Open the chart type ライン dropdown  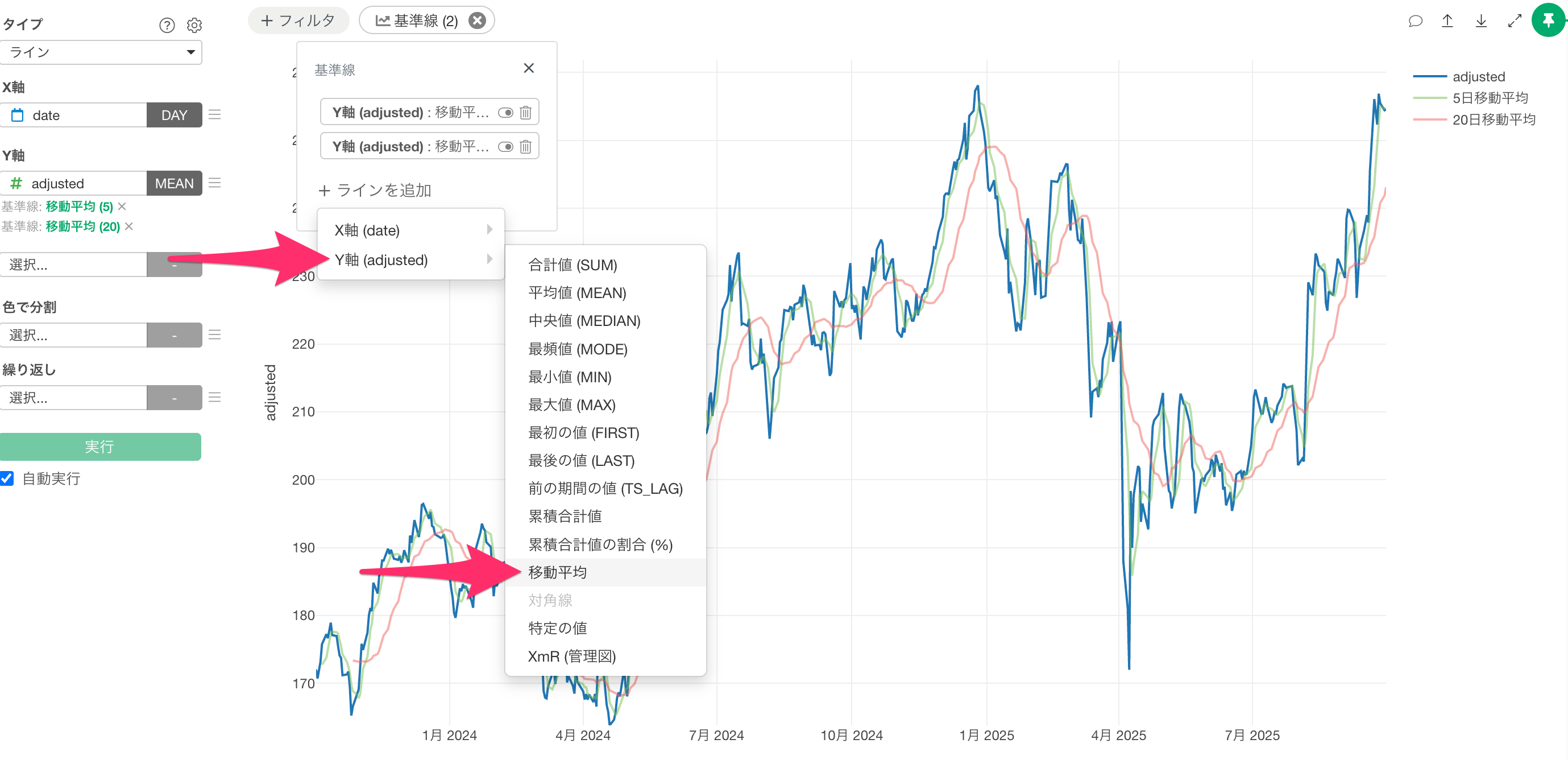pyautogui.click(x=101, y=52)
